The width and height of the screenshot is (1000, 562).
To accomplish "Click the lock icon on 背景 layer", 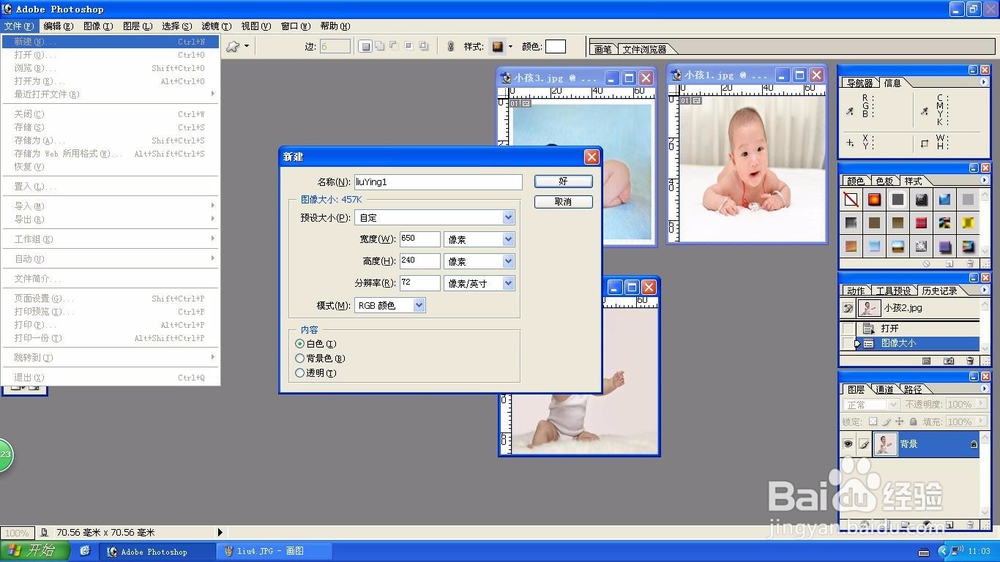I will [974, 444].
